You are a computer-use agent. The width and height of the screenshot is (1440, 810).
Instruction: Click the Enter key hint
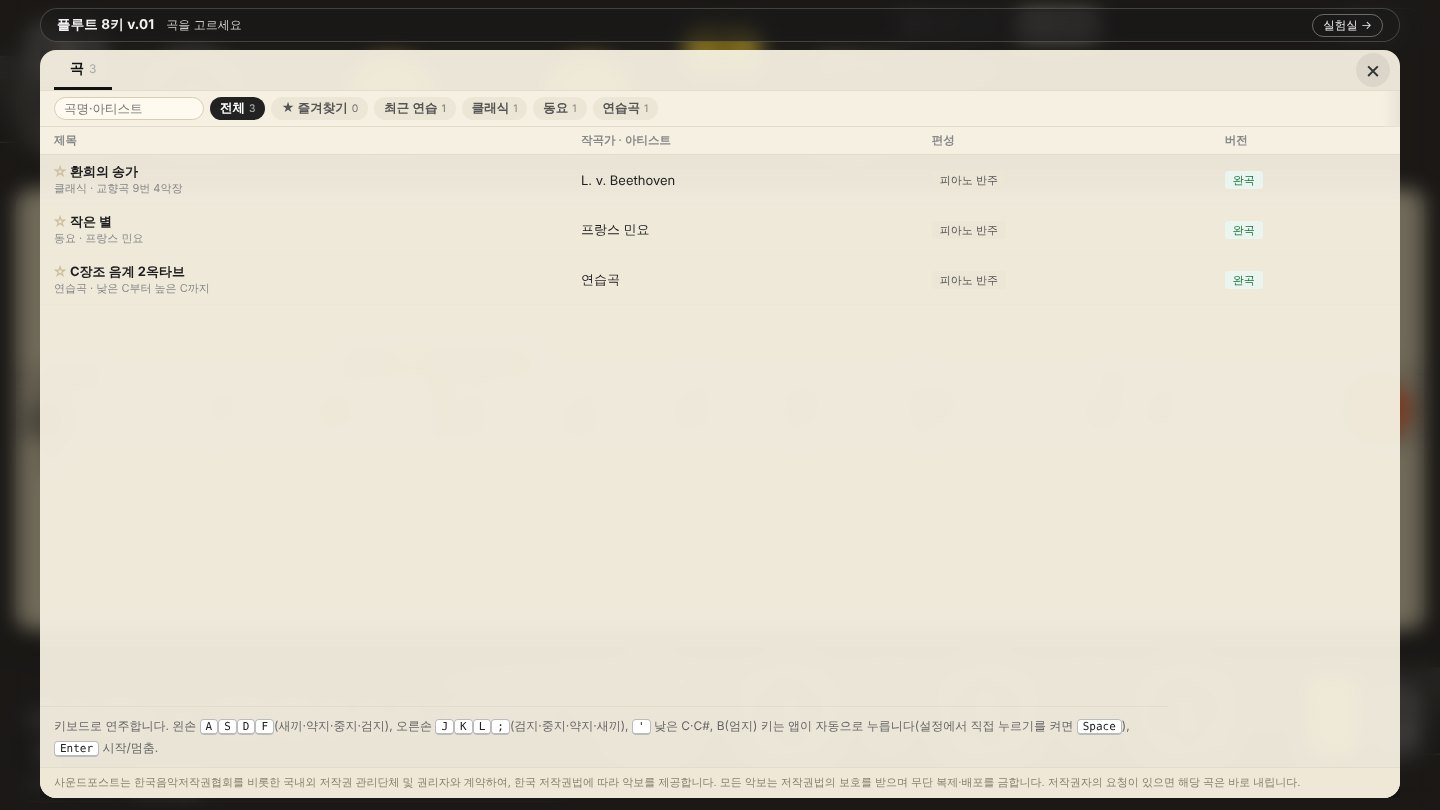tap(77, 748)
